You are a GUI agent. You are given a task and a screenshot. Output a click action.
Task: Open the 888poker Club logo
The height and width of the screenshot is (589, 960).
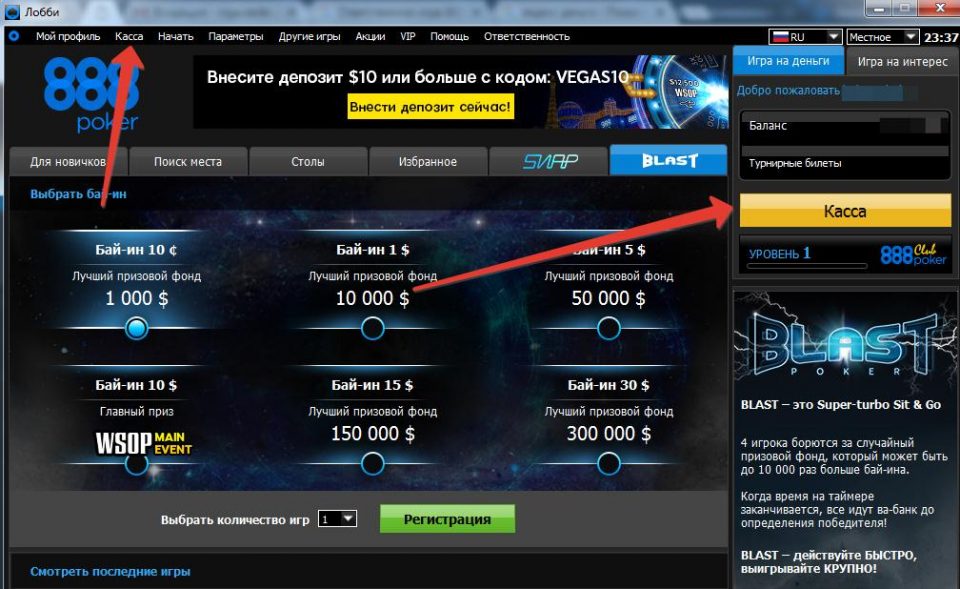pyautogui.click(x=913, y=253)
